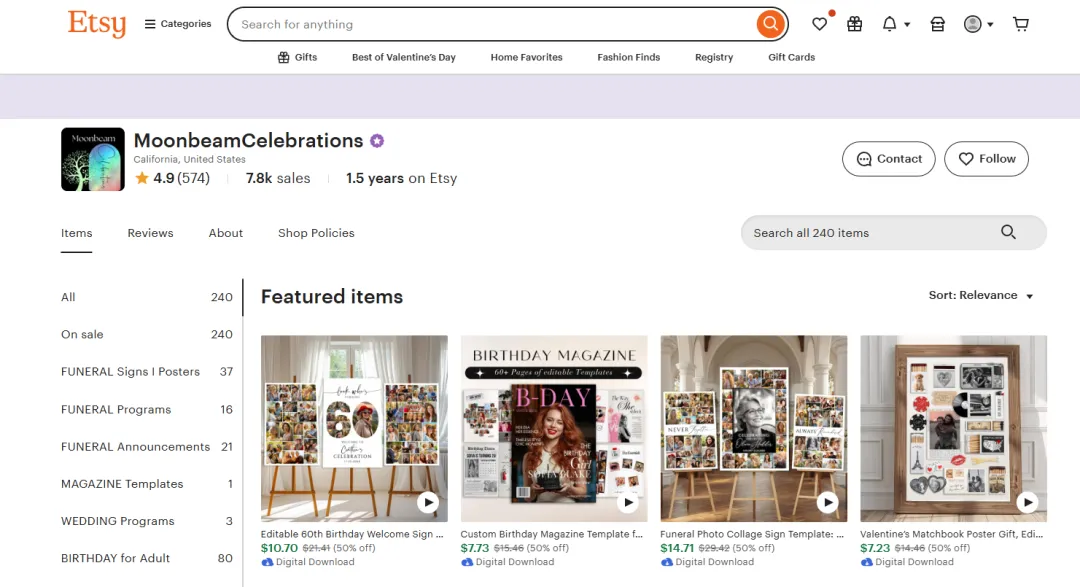Screen dimensions: 1080x587
Task: Open the Shop Manager storefront icon
Action: pyautogui.click(x=937, y=24)
